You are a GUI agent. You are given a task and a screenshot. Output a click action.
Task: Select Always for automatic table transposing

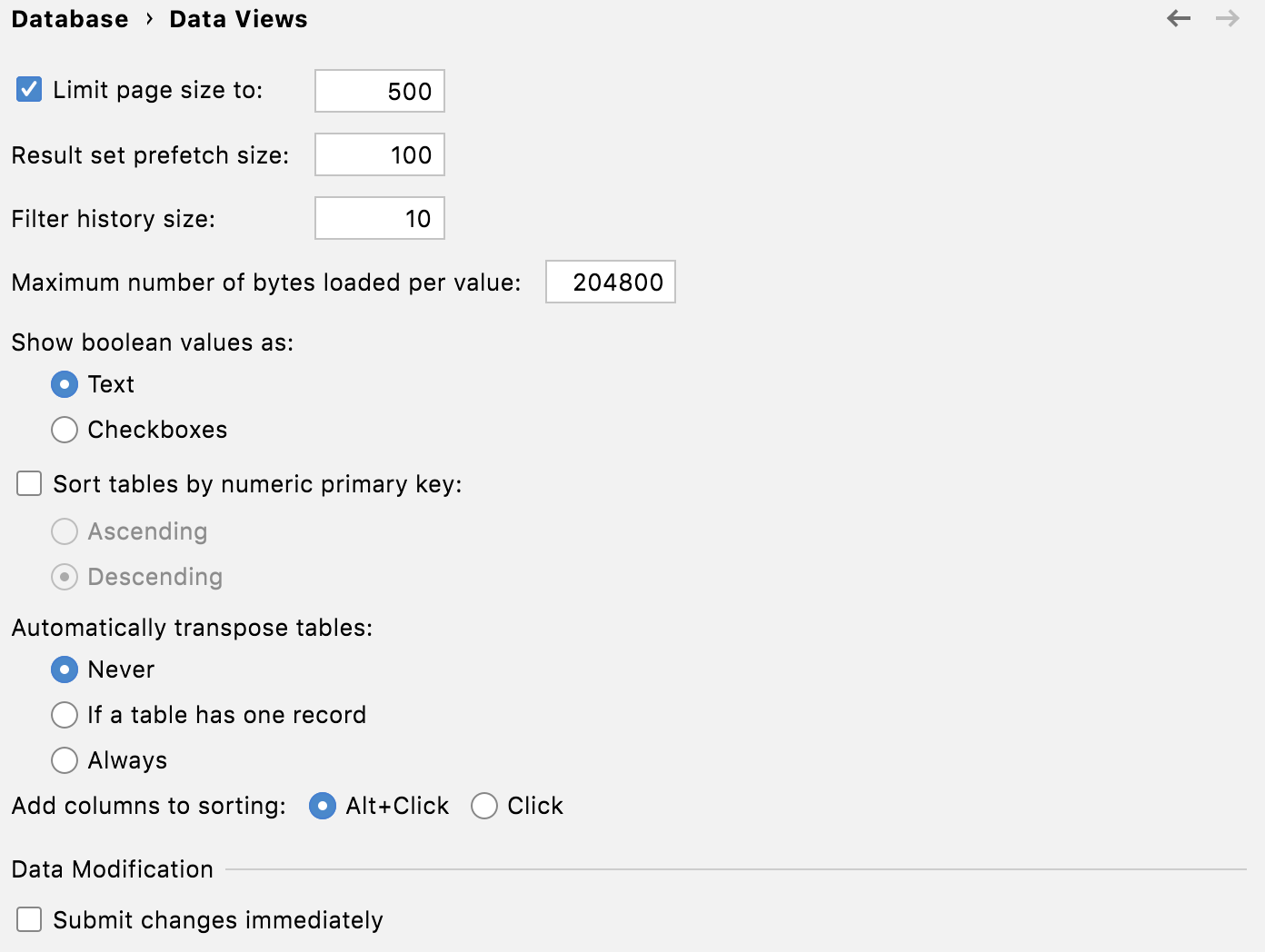click(64, 760)
